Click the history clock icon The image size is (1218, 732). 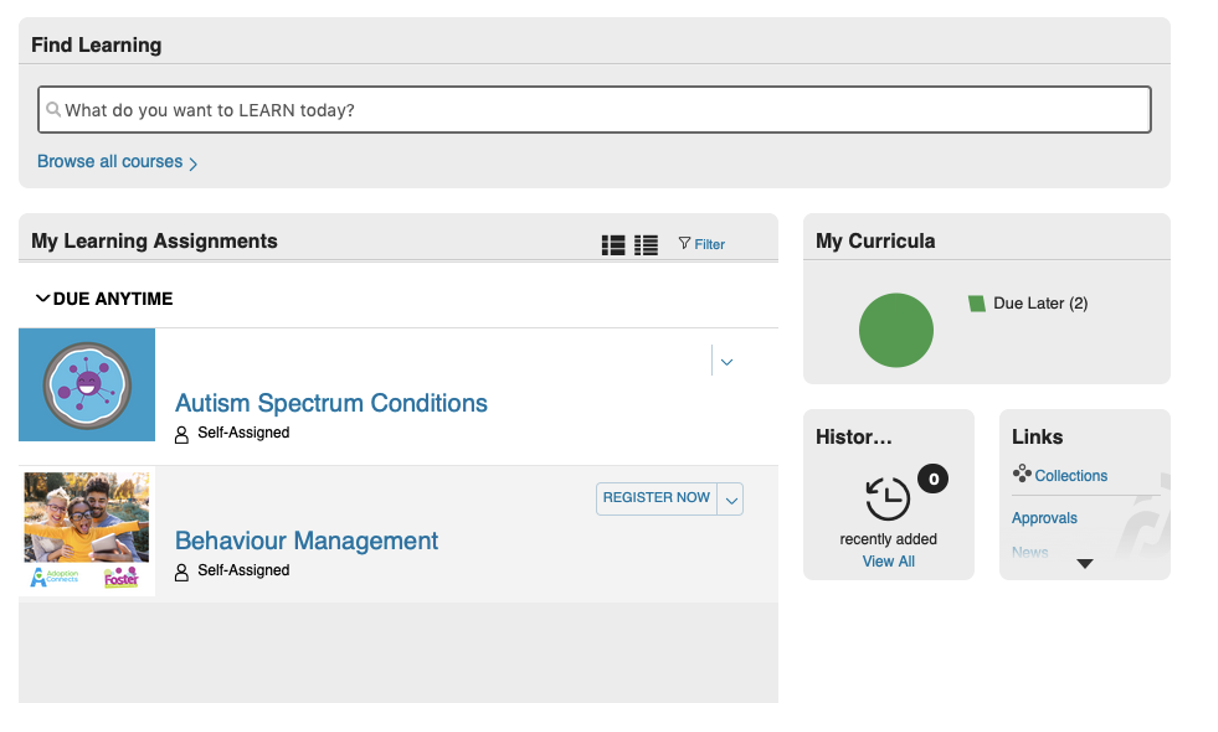[888, 499]
